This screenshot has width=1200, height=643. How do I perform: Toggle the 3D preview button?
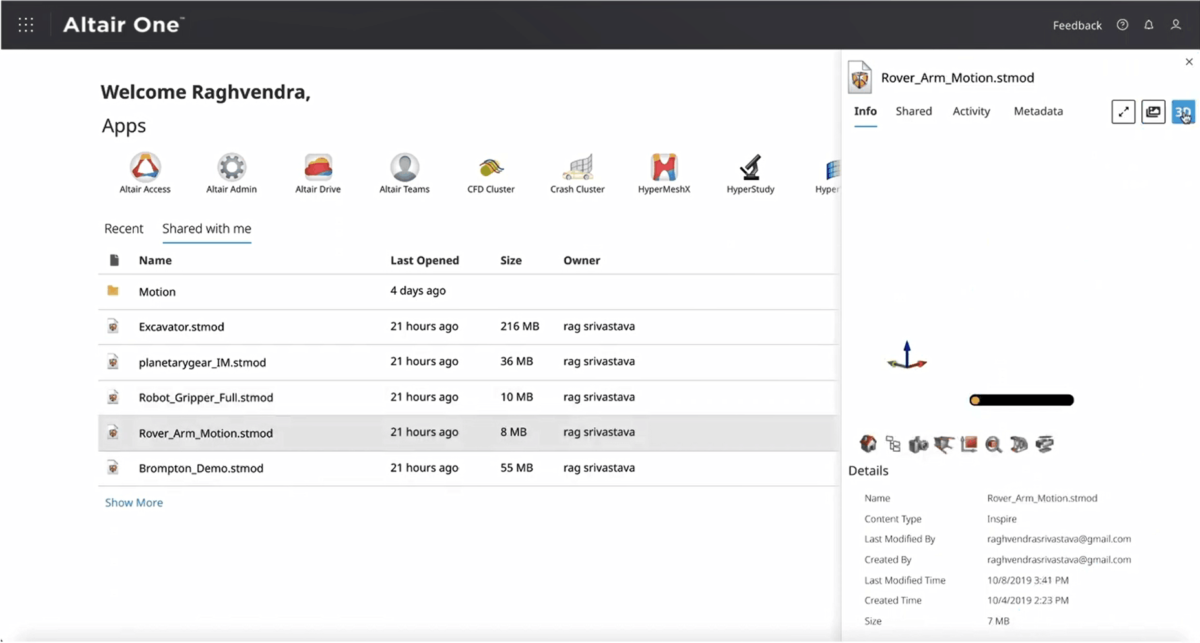point(1183,112)
